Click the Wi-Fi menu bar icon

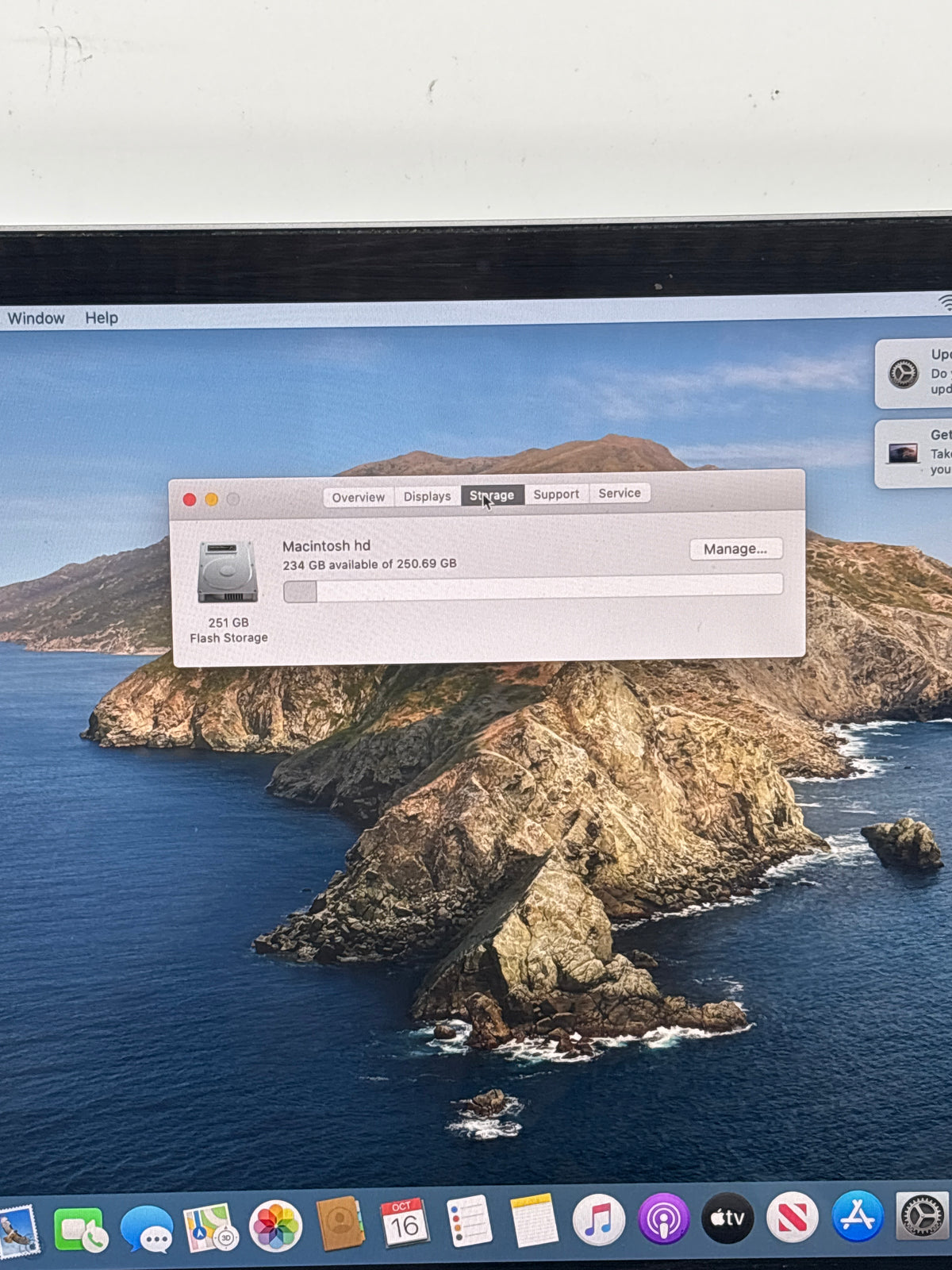pos(944,302)
